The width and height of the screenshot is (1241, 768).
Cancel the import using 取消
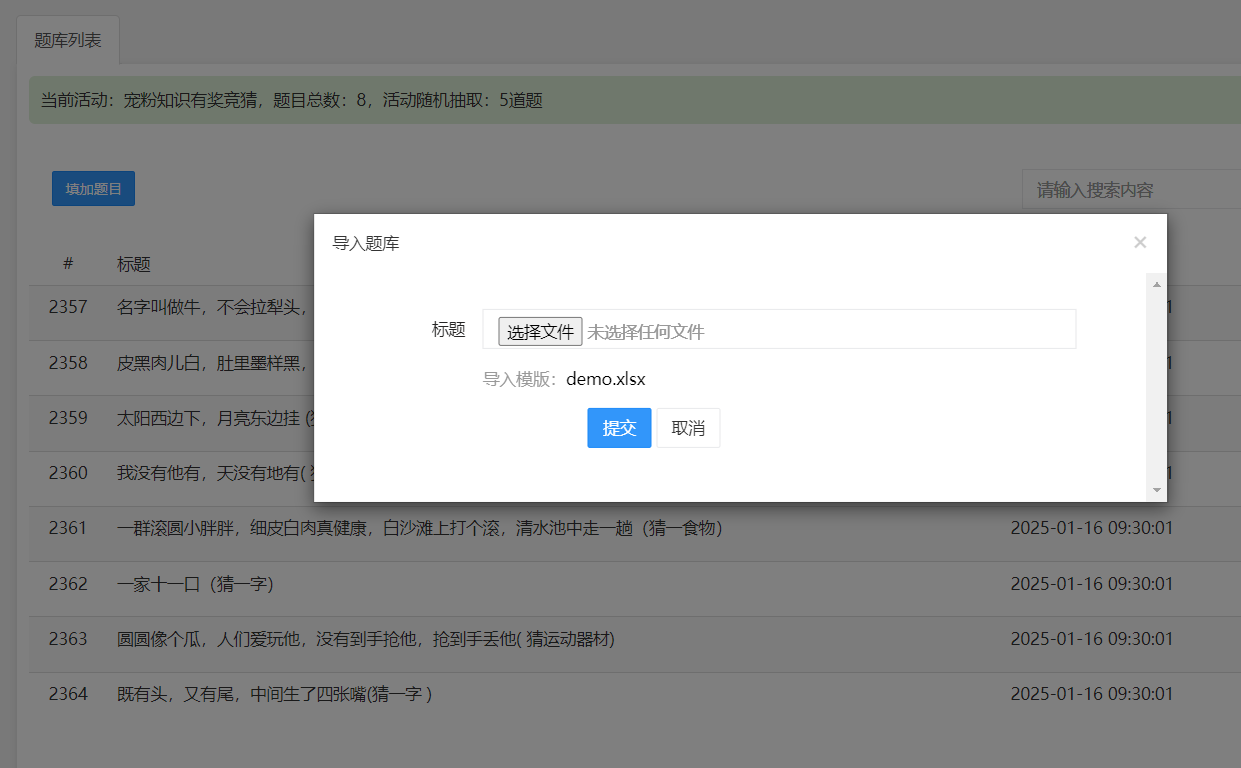[x=688, y=427]
